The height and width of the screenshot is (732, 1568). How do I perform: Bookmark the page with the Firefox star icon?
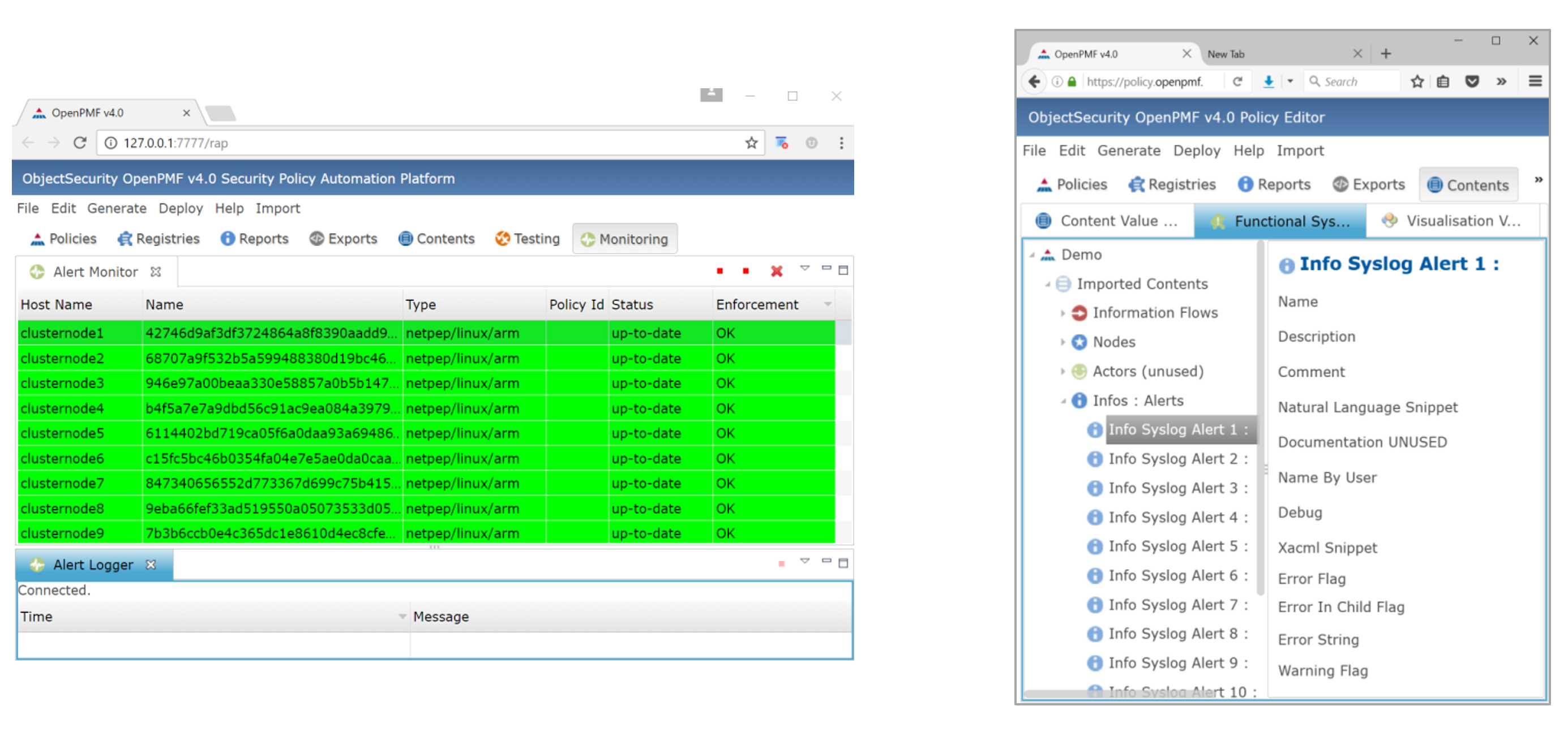(x=1417, y=81)
